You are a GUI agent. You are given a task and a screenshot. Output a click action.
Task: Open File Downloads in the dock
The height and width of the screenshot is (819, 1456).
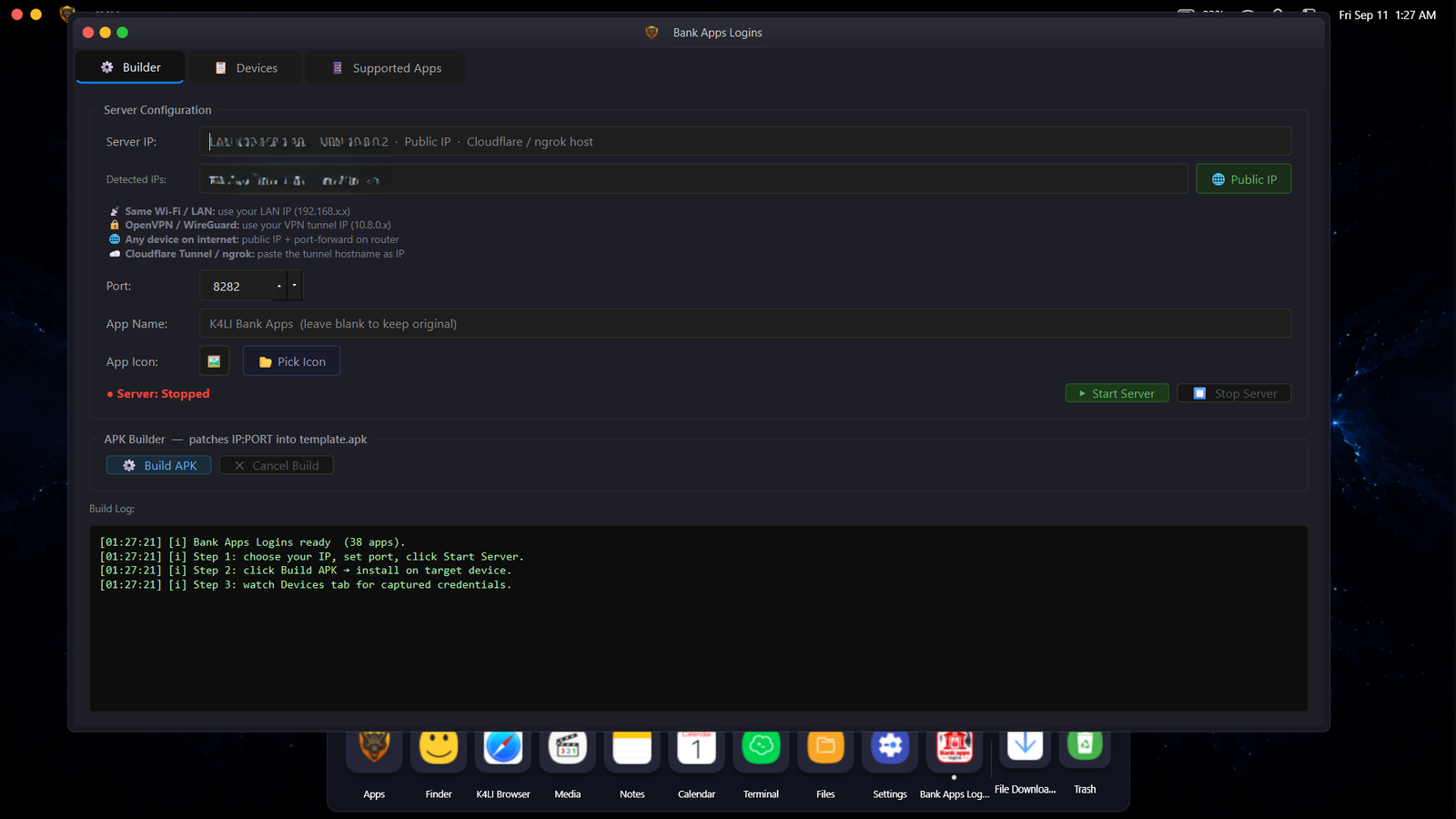pos(1026,747)
